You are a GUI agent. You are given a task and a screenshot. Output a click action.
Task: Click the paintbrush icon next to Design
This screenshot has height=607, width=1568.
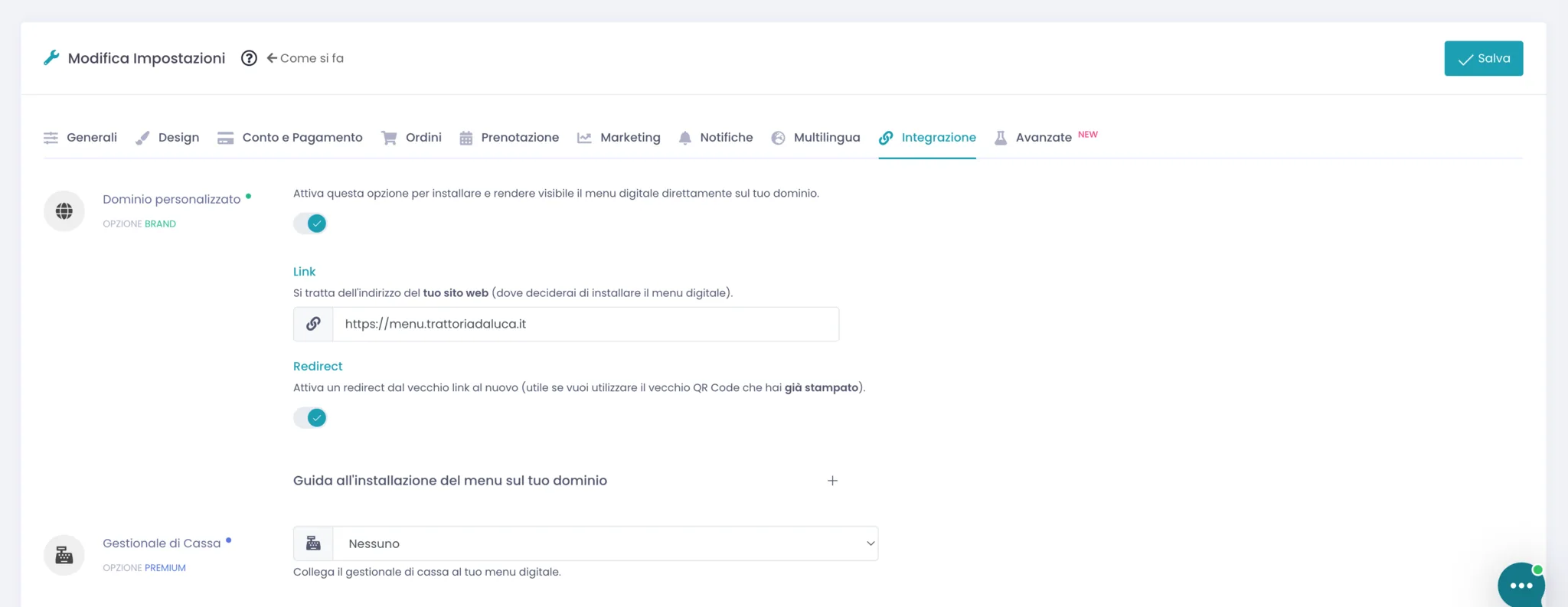click(x=142, y=138)
